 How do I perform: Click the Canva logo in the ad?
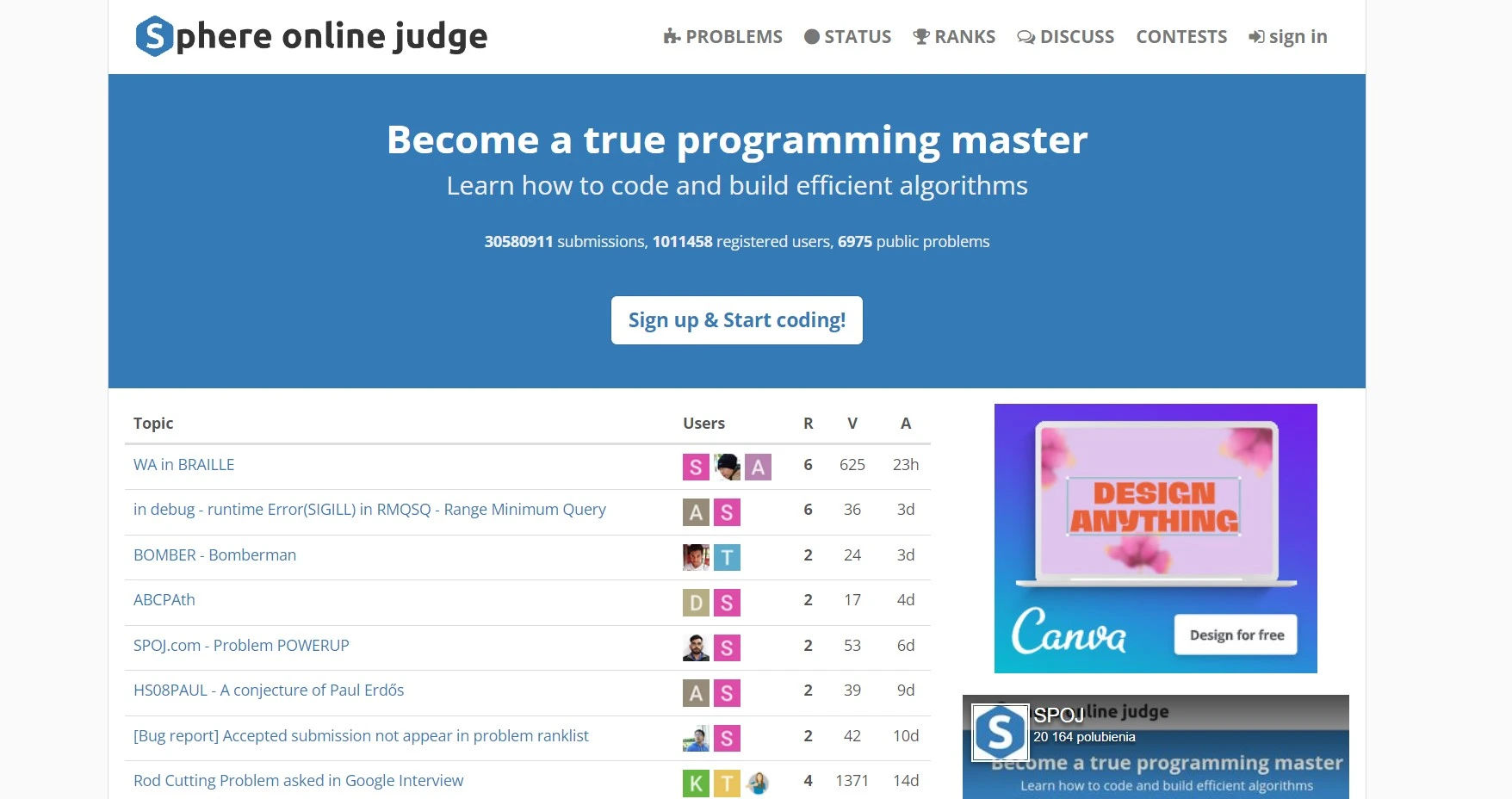coord(1069,632)
